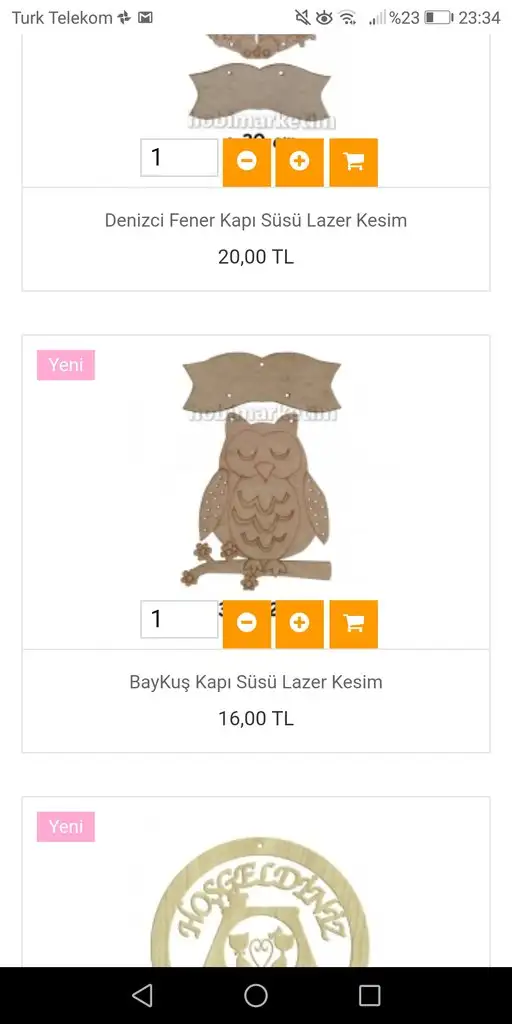The image size is (512, 1024).
Task: Click quantity field of BayKuş item
Action: pyautogui.click(x=179, y=619)
